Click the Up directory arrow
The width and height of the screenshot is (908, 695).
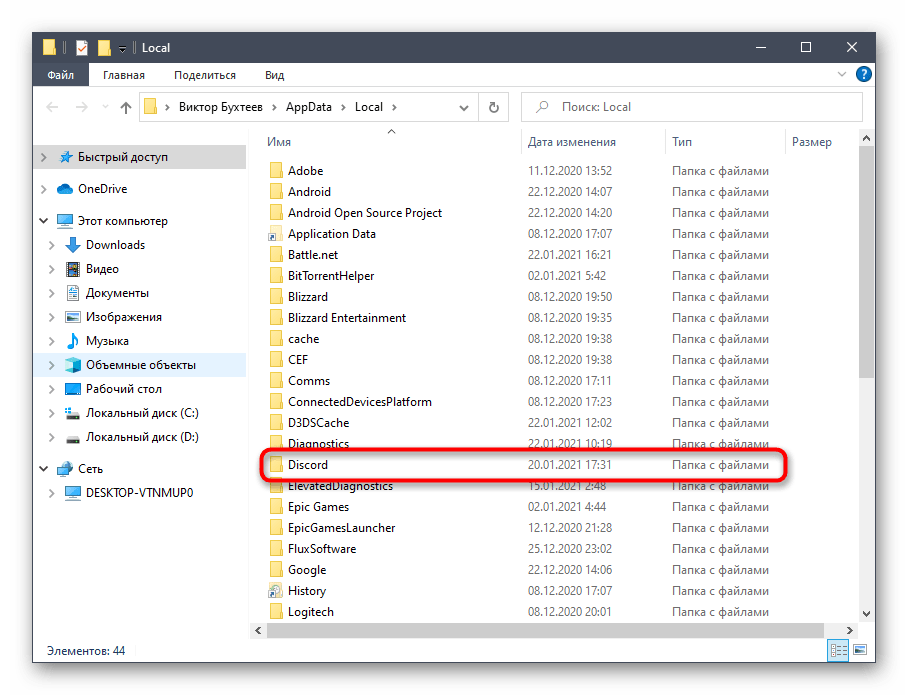[x=126, y=107]
